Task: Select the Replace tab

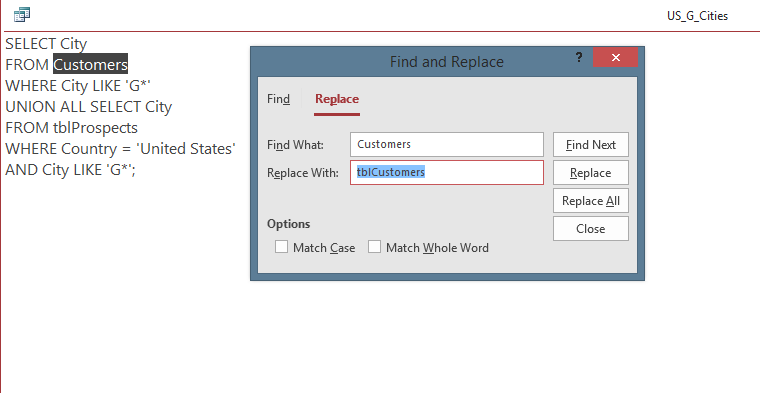Action: tap(337, 99)
